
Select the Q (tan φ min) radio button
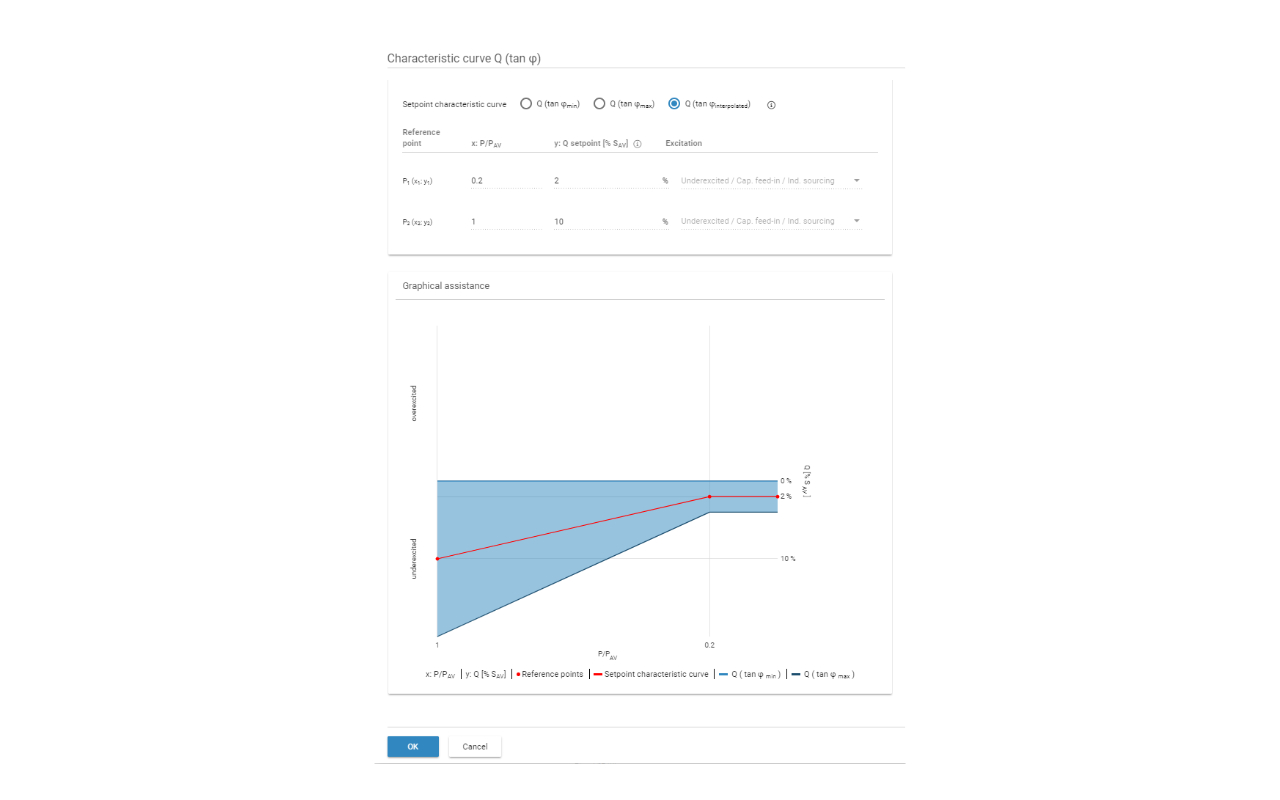526,104
